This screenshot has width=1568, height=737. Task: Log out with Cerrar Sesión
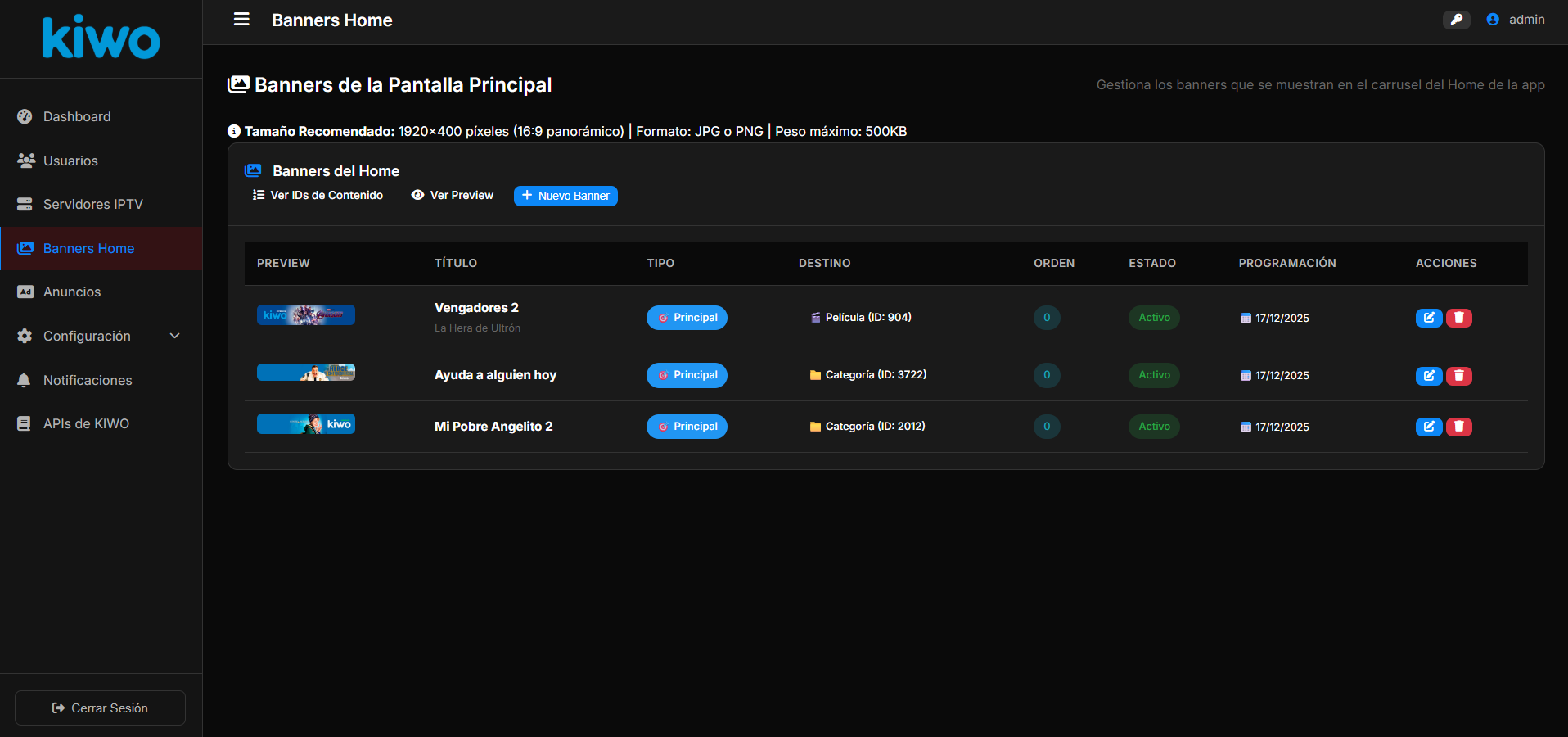100,708
